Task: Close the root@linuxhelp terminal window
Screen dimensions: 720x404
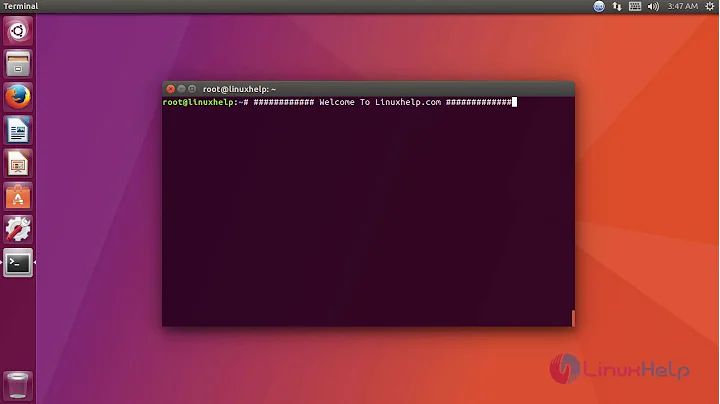Action: 170,89
